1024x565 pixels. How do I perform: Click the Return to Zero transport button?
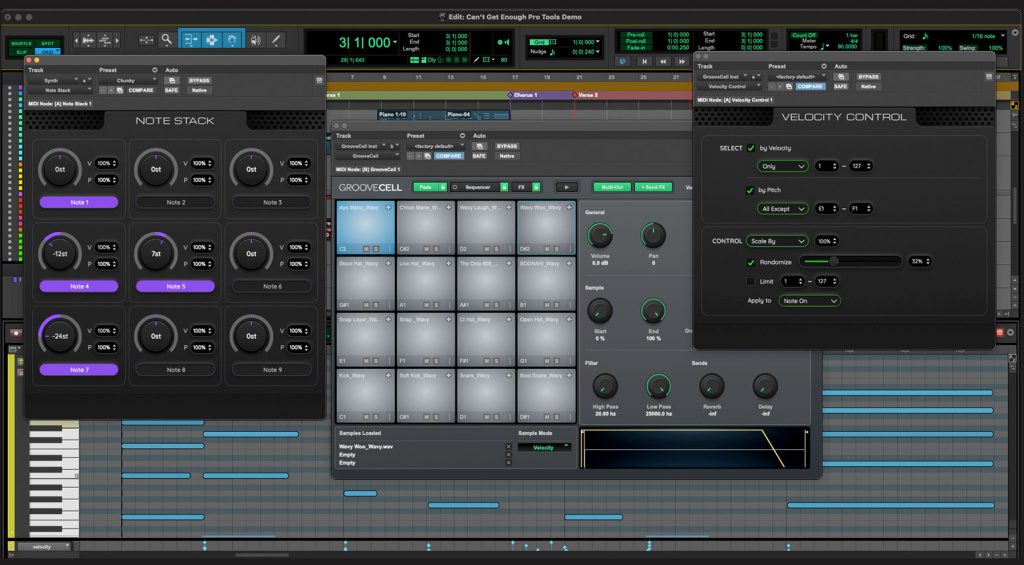click(645, 61)
